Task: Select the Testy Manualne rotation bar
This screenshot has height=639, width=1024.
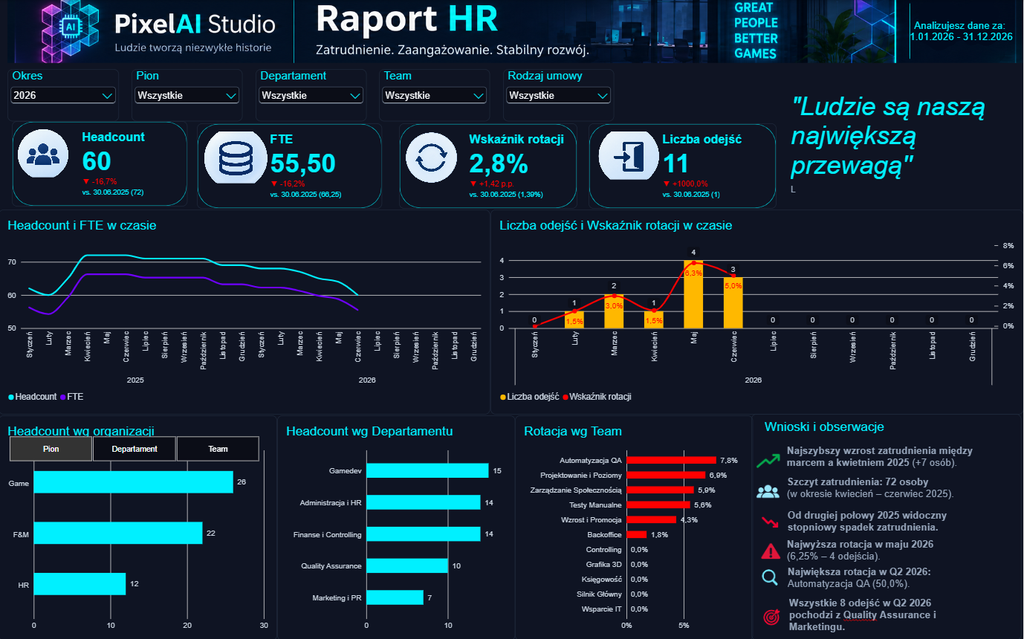Action: click(x=658, y=505)
